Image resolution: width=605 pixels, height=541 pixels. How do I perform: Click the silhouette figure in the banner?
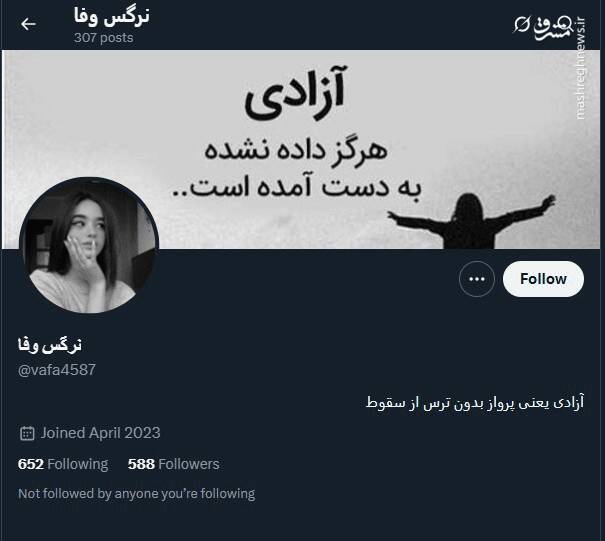pos(471,221)
